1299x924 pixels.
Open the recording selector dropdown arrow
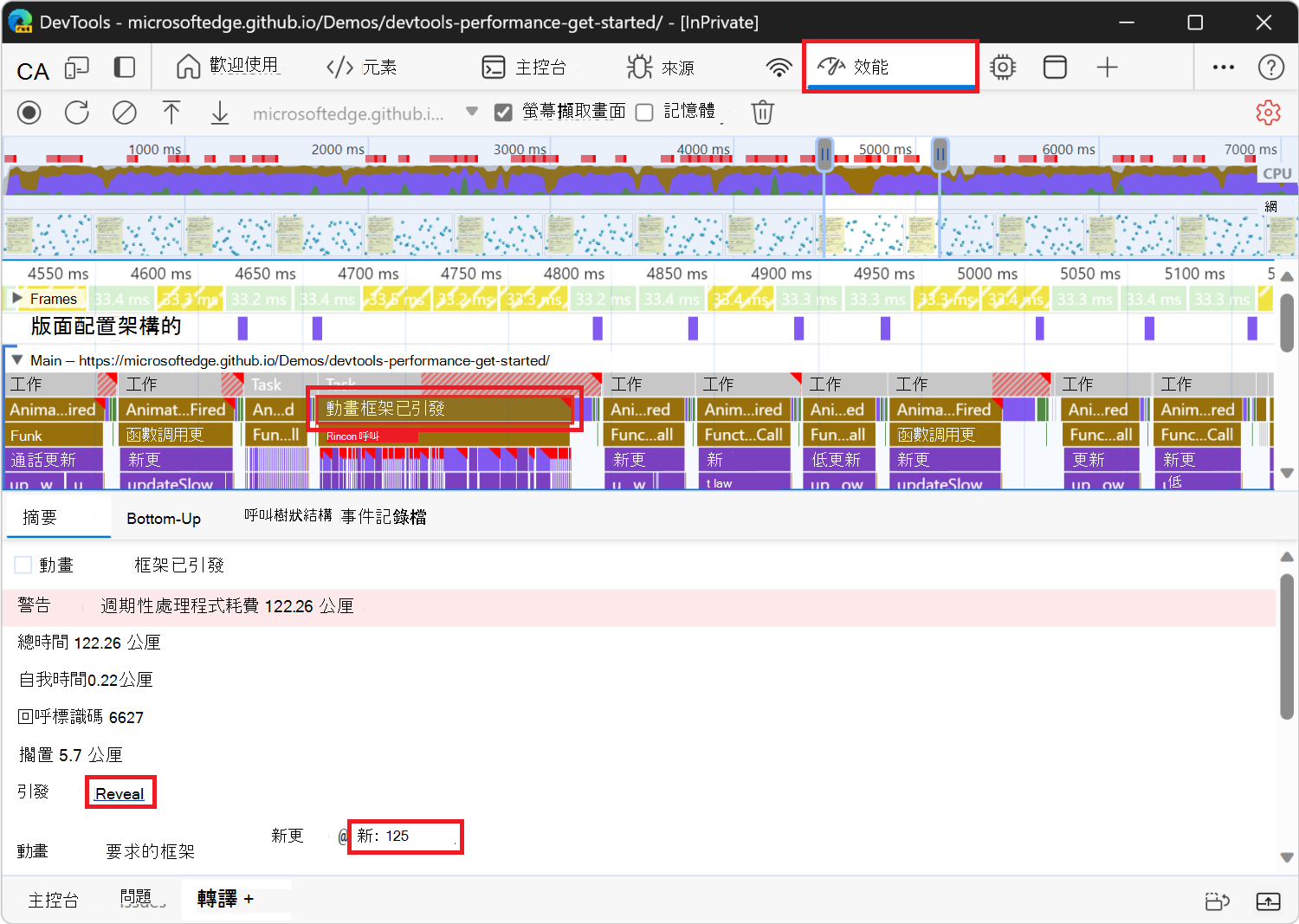pyautogui.click(x=472, y=112)
